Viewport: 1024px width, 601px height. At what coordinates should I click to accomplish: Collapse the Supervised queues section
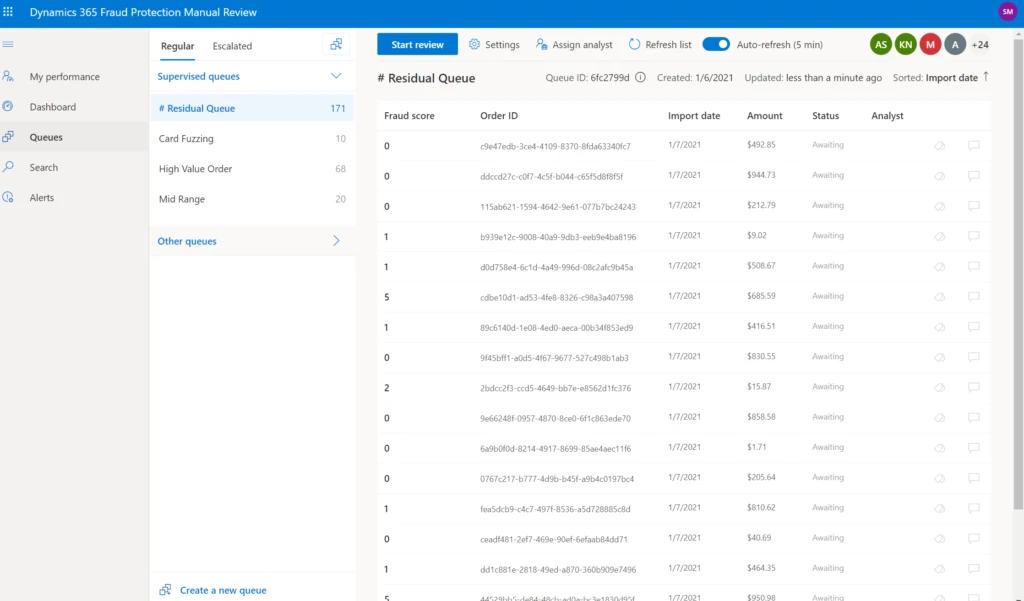pos(336,76)
